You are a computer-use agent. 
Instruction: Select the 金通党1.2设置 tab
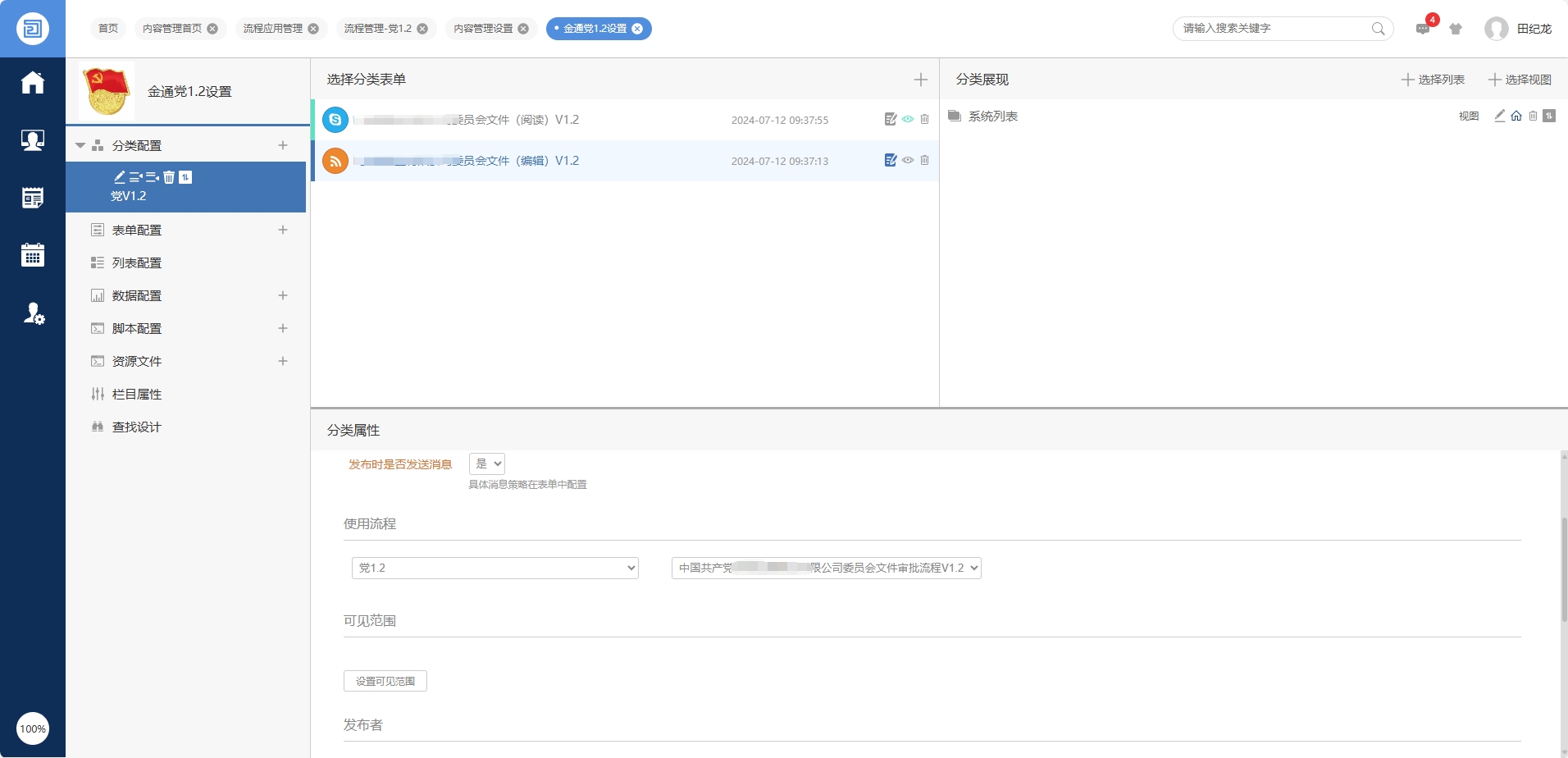595,29
